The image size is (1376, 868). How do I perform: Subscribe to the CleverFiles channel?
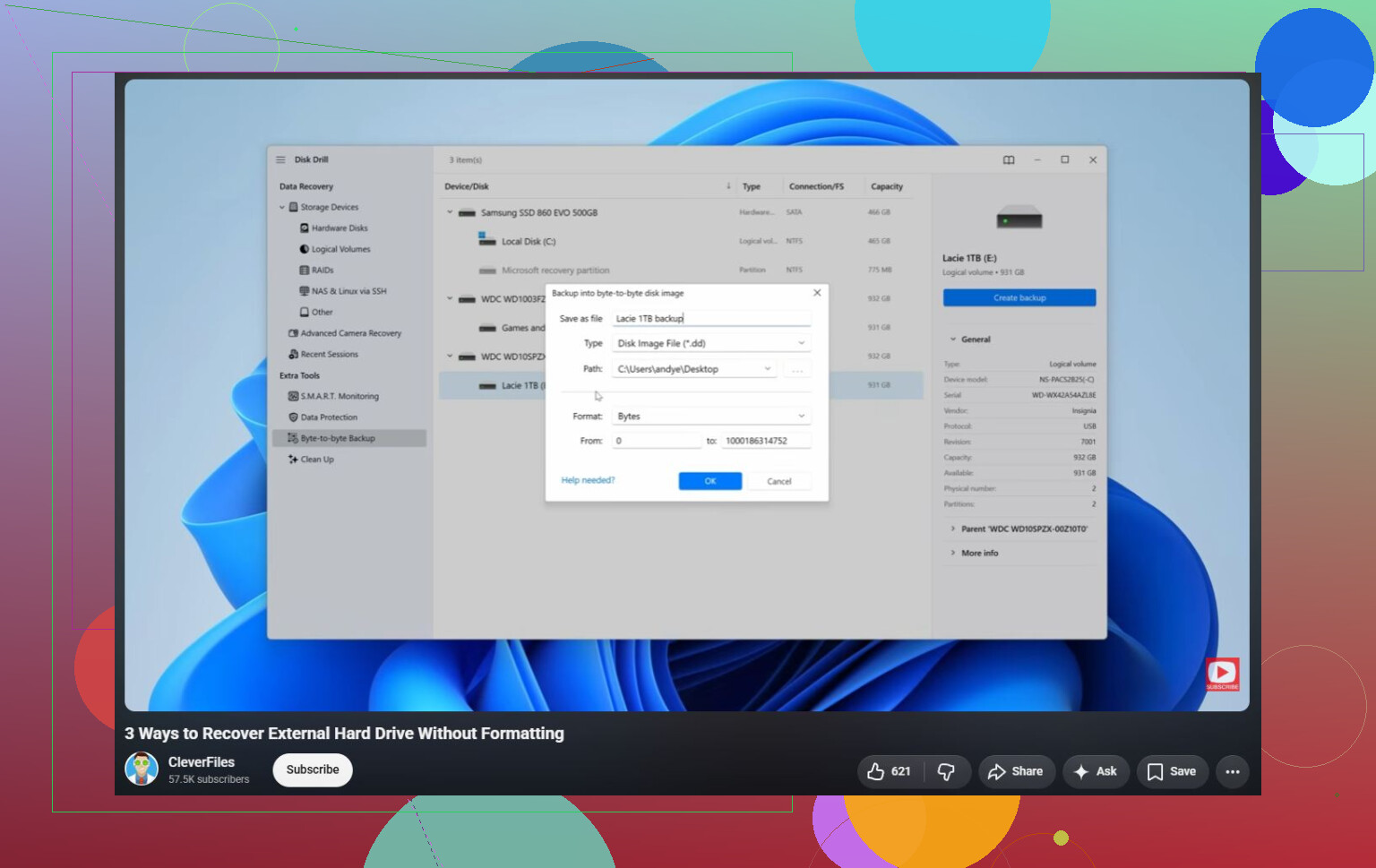pos(313,769)
